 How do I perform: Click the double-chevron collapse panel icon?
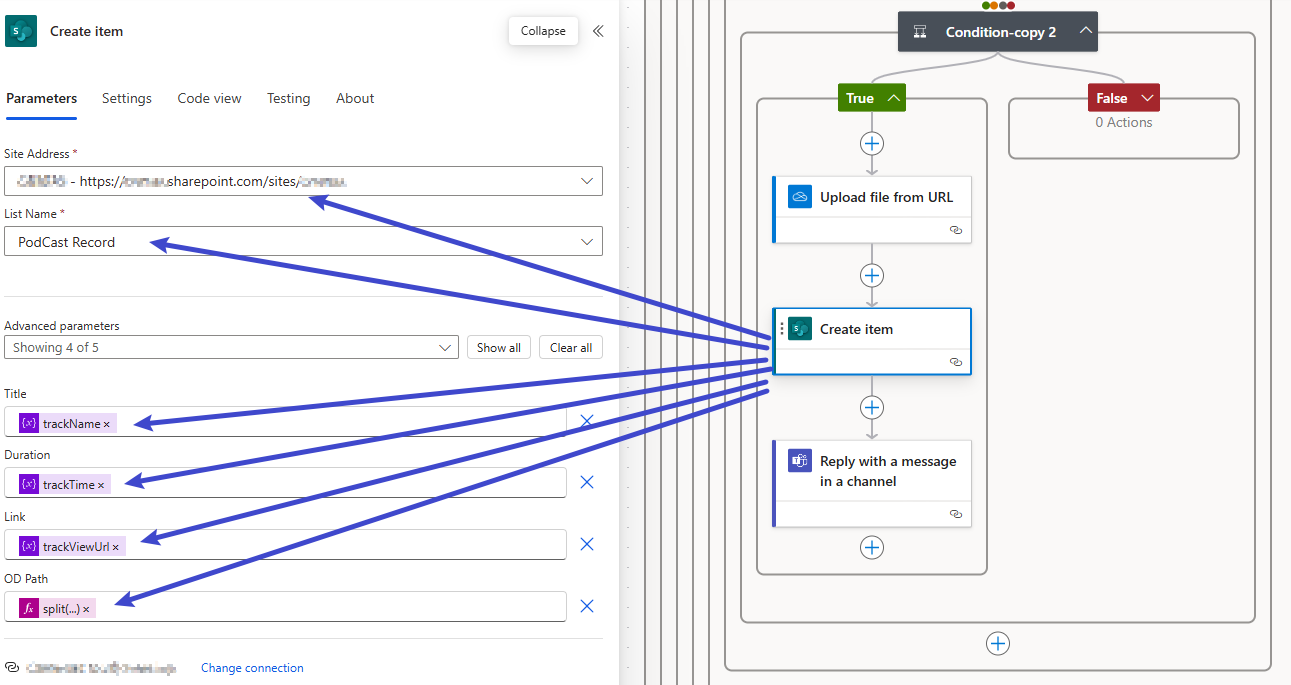[598, 31]
